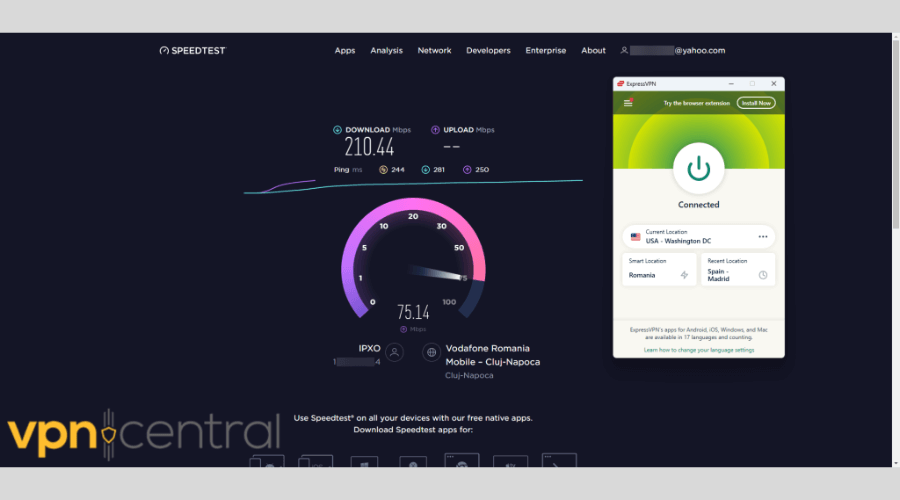Toggle the ExpressVPN power connection button

click(698, 168)
